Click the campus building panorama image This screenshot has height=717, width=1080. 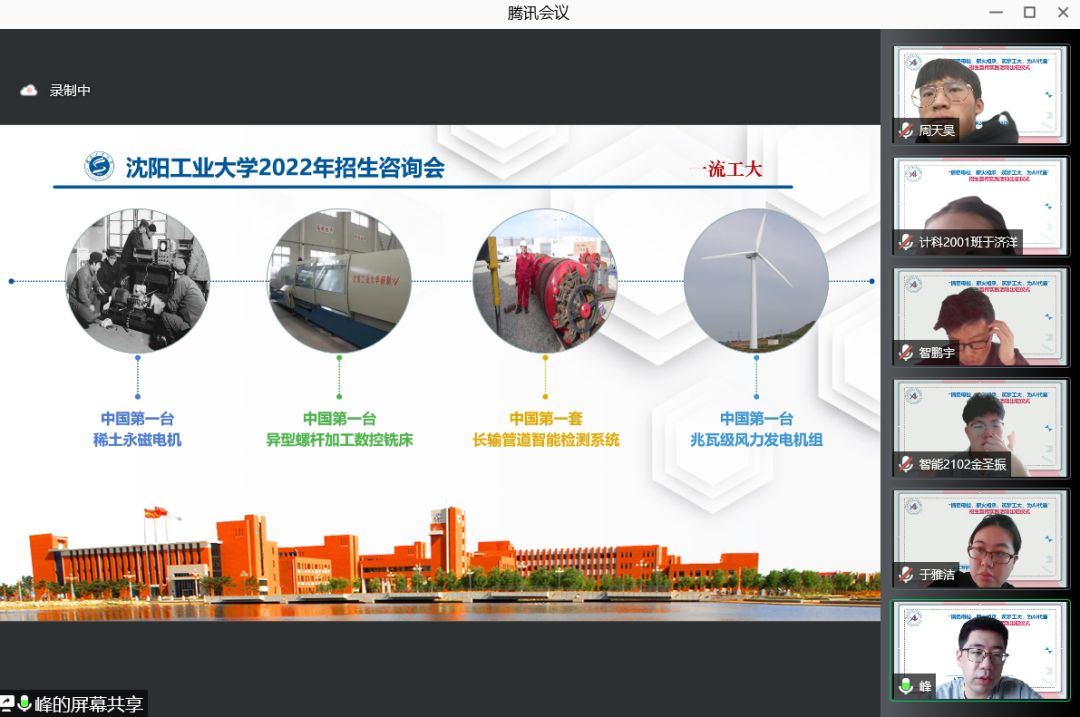point(440,563)
